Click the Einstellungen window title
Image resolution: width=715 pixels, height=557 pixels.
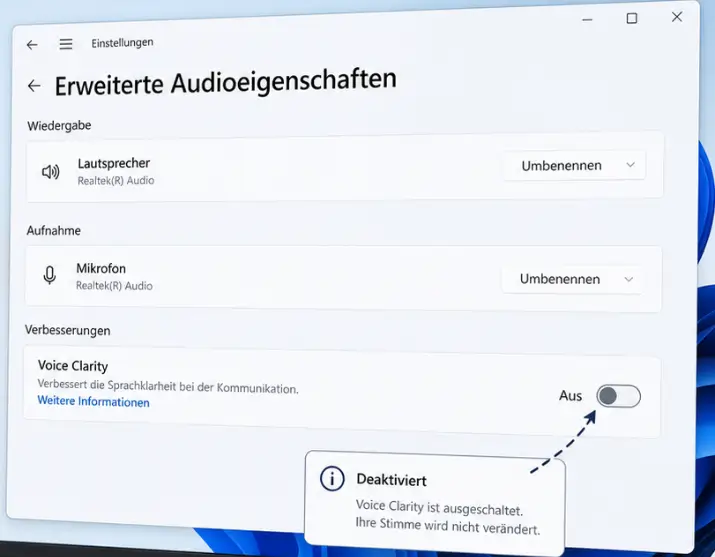click(122, 43)
